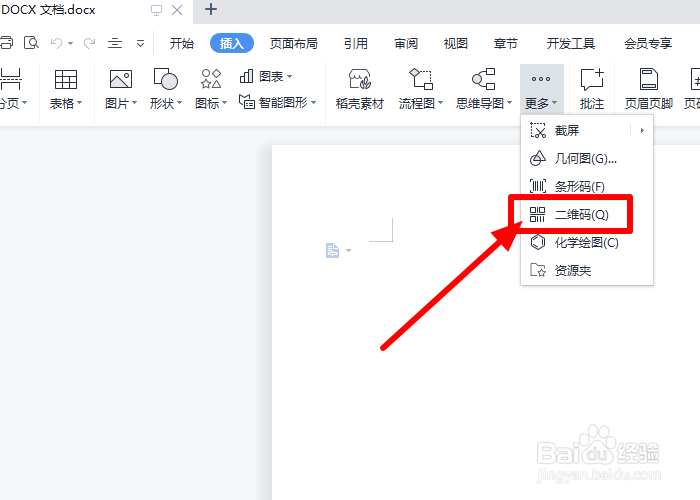This screenshot has height=500, width=700.
Task: Click the 表格 table icon
Action: click(66, 79)
